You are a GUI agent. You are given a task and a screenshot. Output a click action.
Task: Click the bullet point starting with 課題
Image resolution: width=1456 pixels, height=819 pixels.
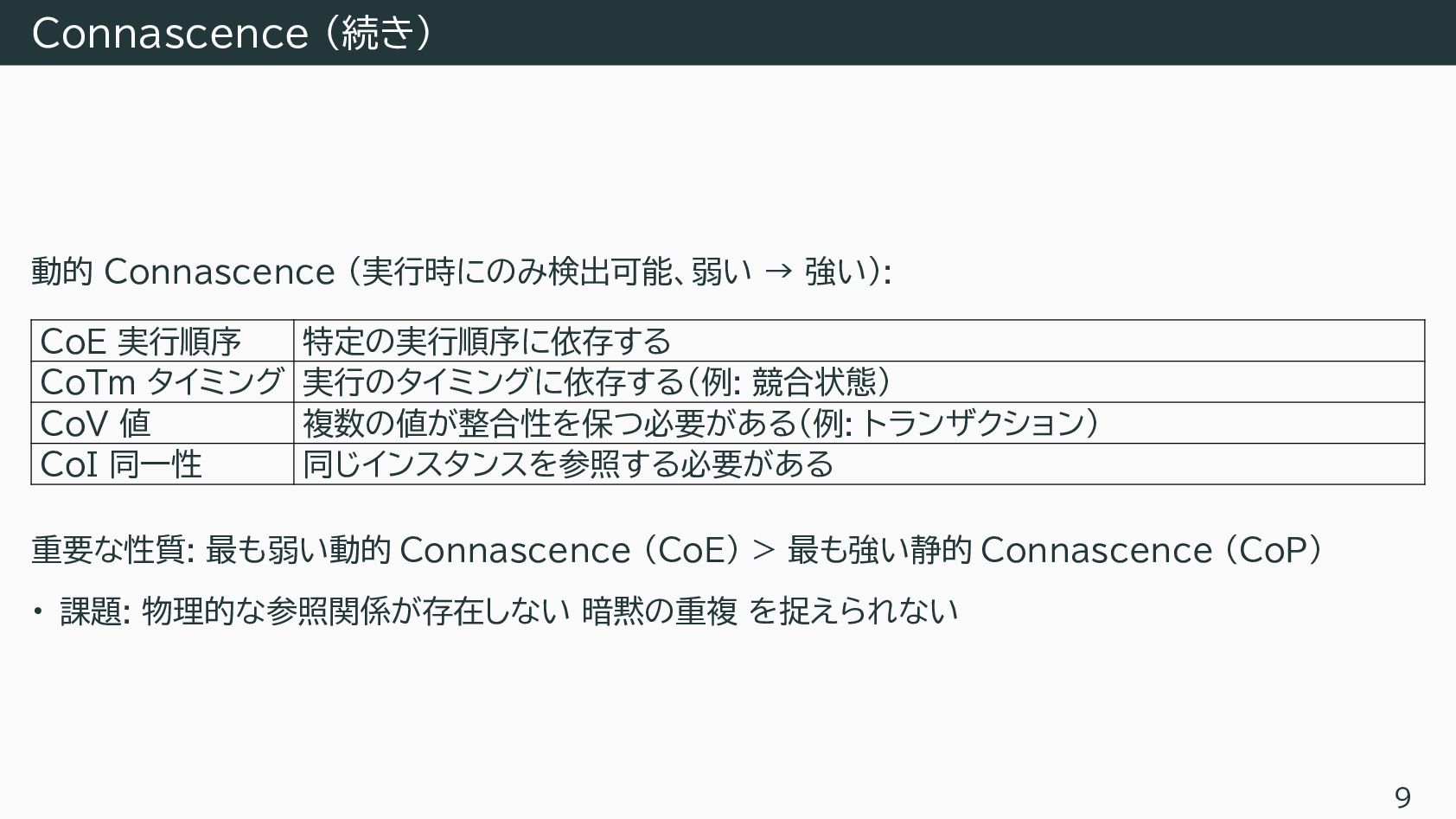click(508, 611)
